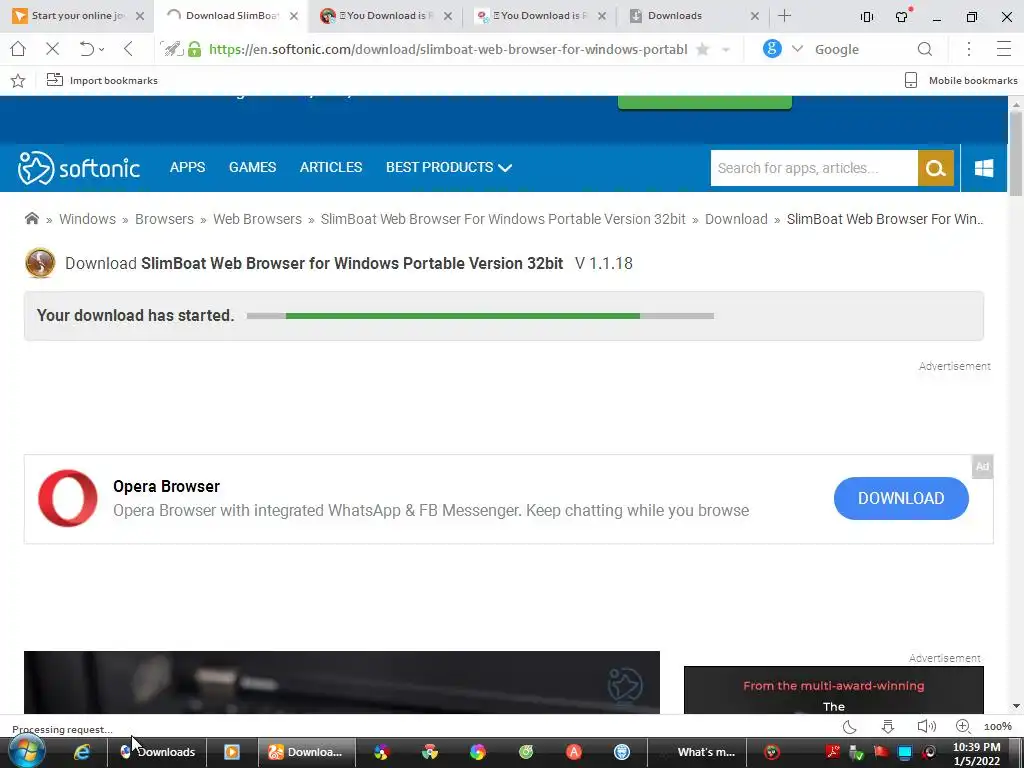Image resolution: width=1024 pixels, height=768 pixels.
Task: Click the SlimBoat app icon beside title
Action: point(40,263)
